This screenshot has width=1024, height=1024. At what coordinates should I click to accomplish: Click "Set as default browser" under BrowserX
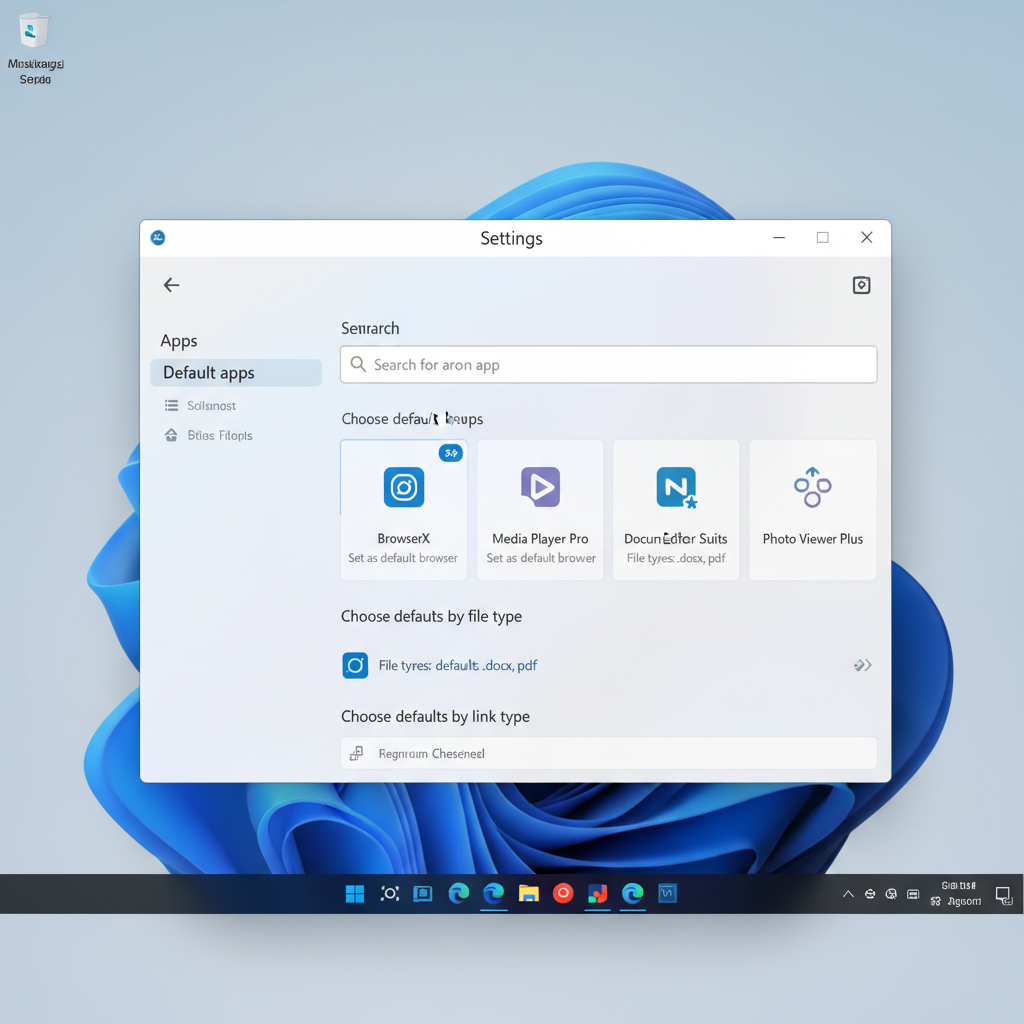tap(403, 558)
